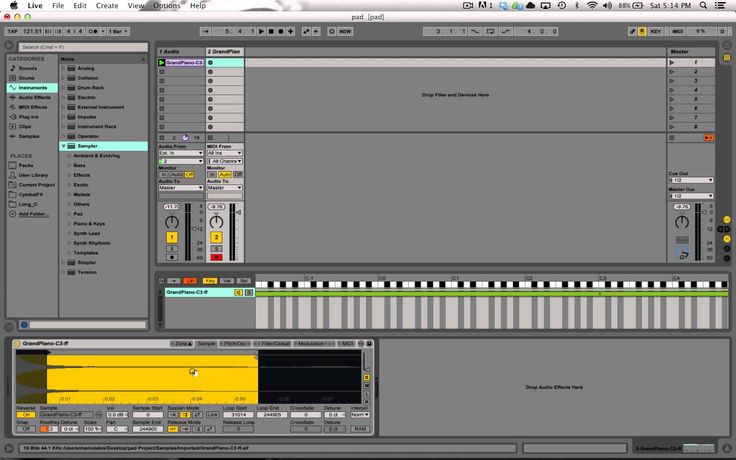Click the browser search field
This screenshot has width=736, height=460.
(x=83, y=47)
